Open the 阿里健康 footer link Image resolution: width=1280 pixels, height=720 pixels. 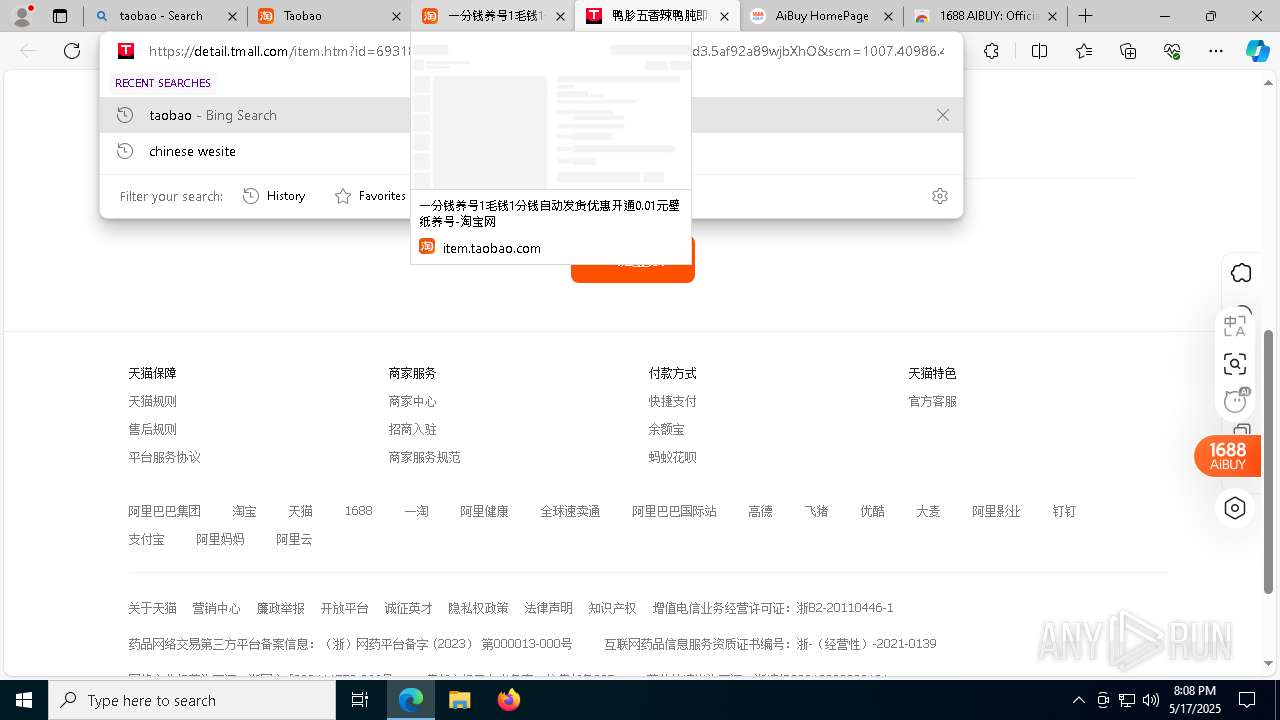[484, 511]
